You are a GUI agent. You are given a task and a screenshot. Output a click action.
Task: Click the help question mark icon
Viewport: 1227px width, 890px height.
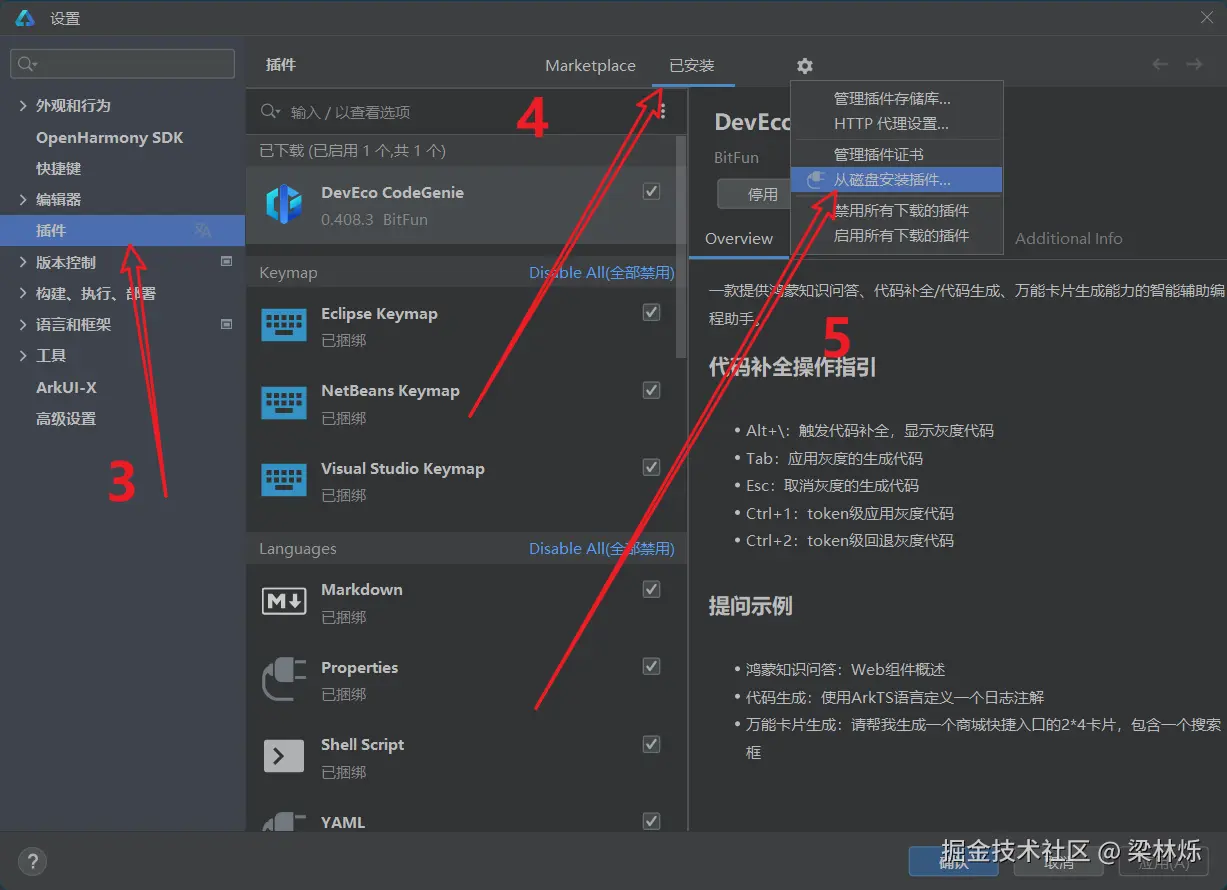pos(32,860)
